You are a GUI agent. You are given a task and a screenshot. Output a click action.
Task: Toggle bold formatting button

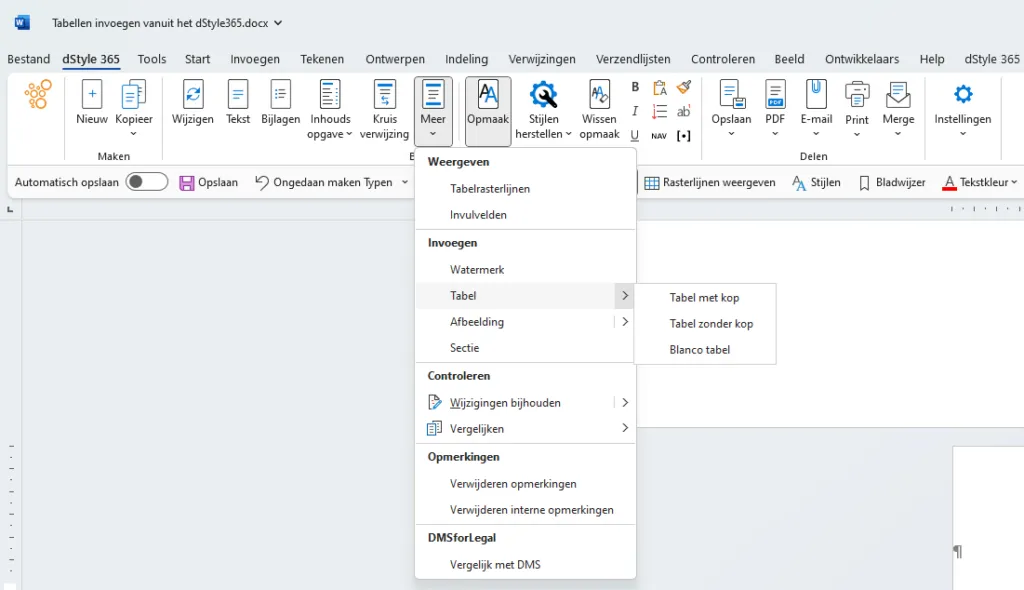click(x=635, y=88)
